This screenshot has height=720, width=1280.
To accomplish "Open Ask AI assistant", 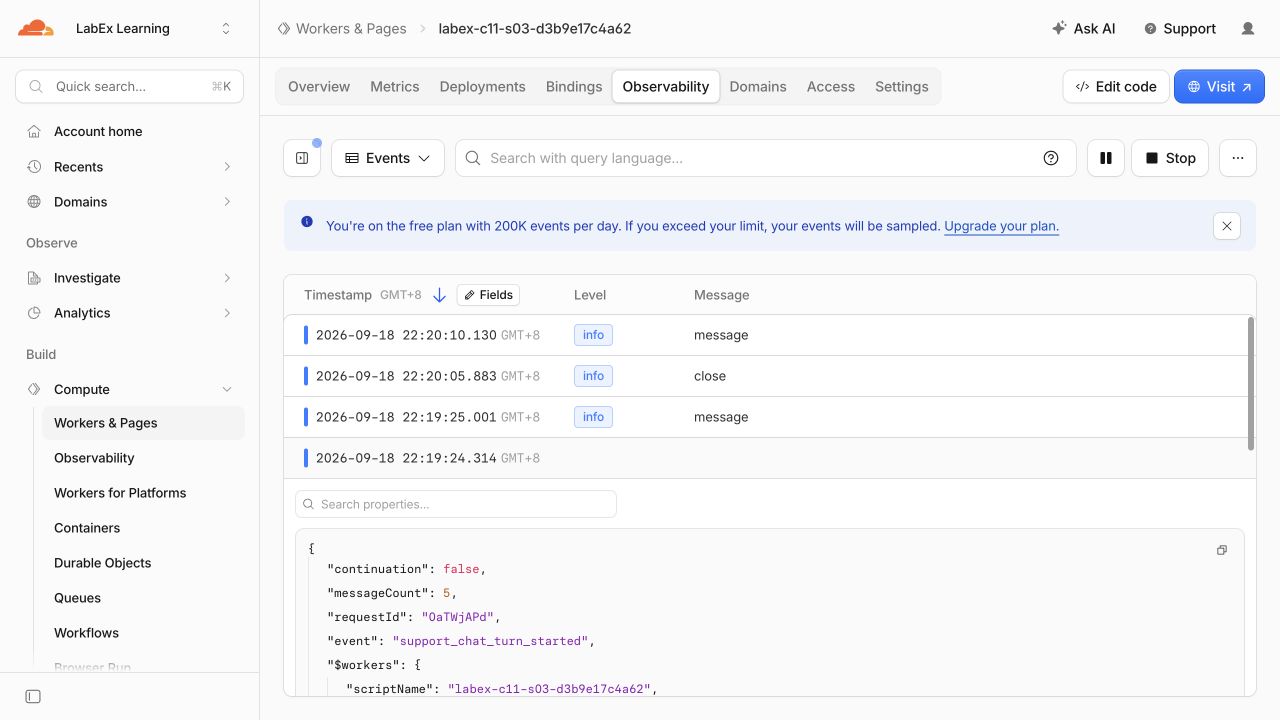I will (1084, 29).
